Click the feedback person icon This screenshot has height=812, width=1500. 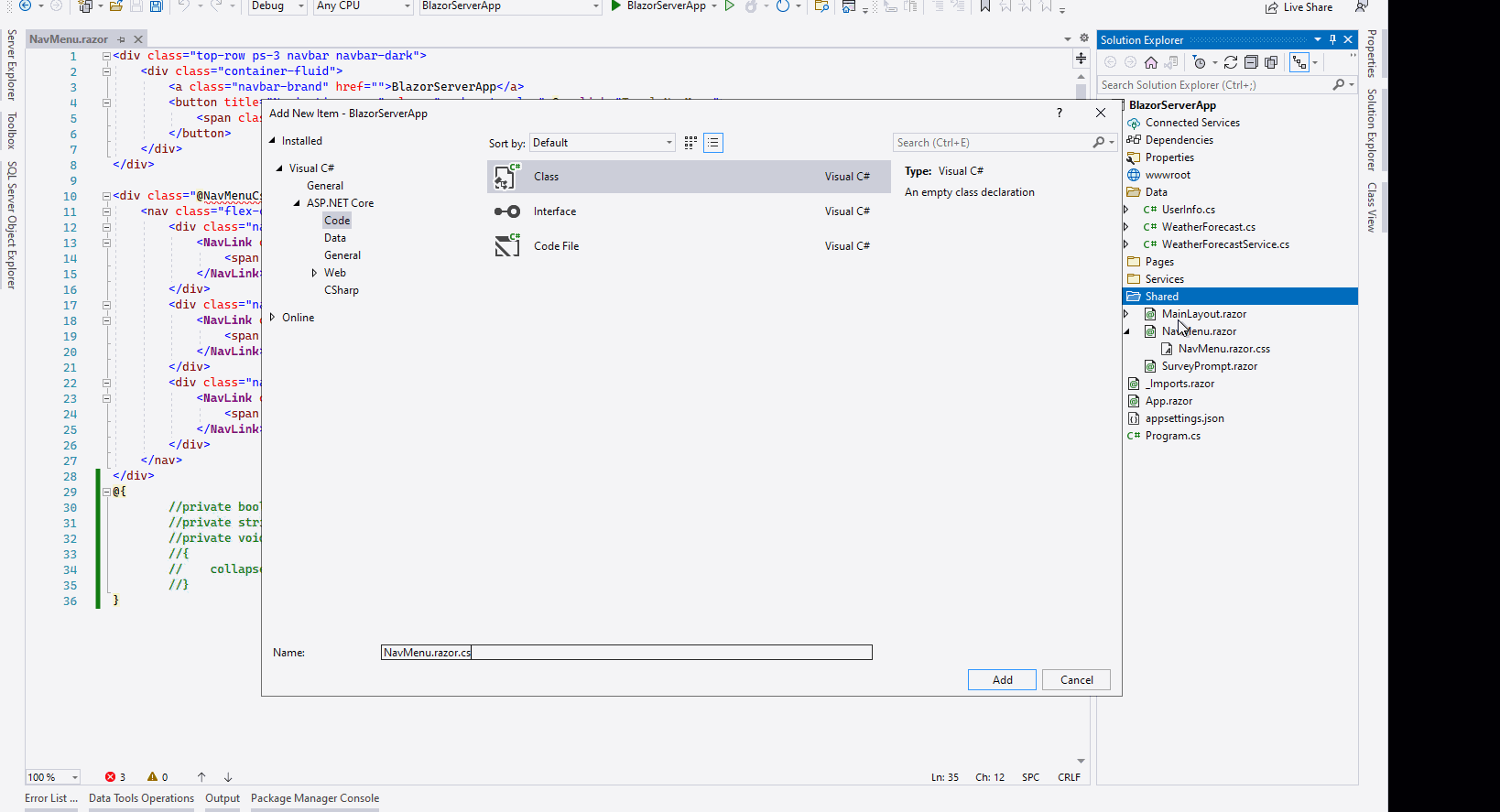point(1362,5)
